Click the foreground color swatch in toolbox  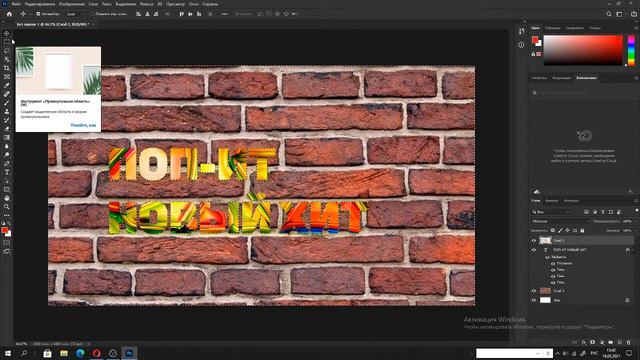[4, 231]
